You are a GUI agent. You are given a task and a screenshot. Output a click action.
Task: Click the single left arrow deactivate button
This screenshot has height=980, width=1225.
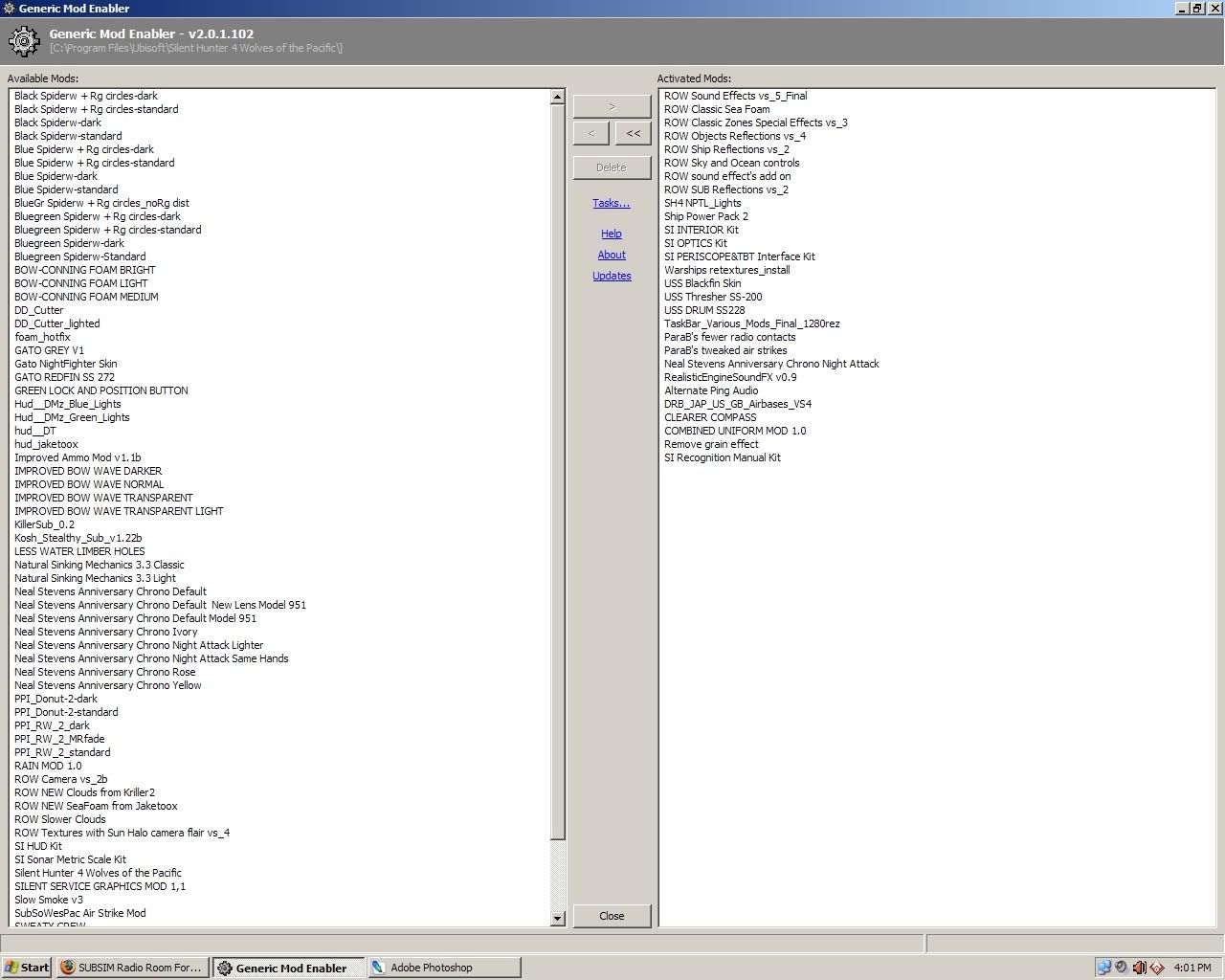tap(591, 133)
